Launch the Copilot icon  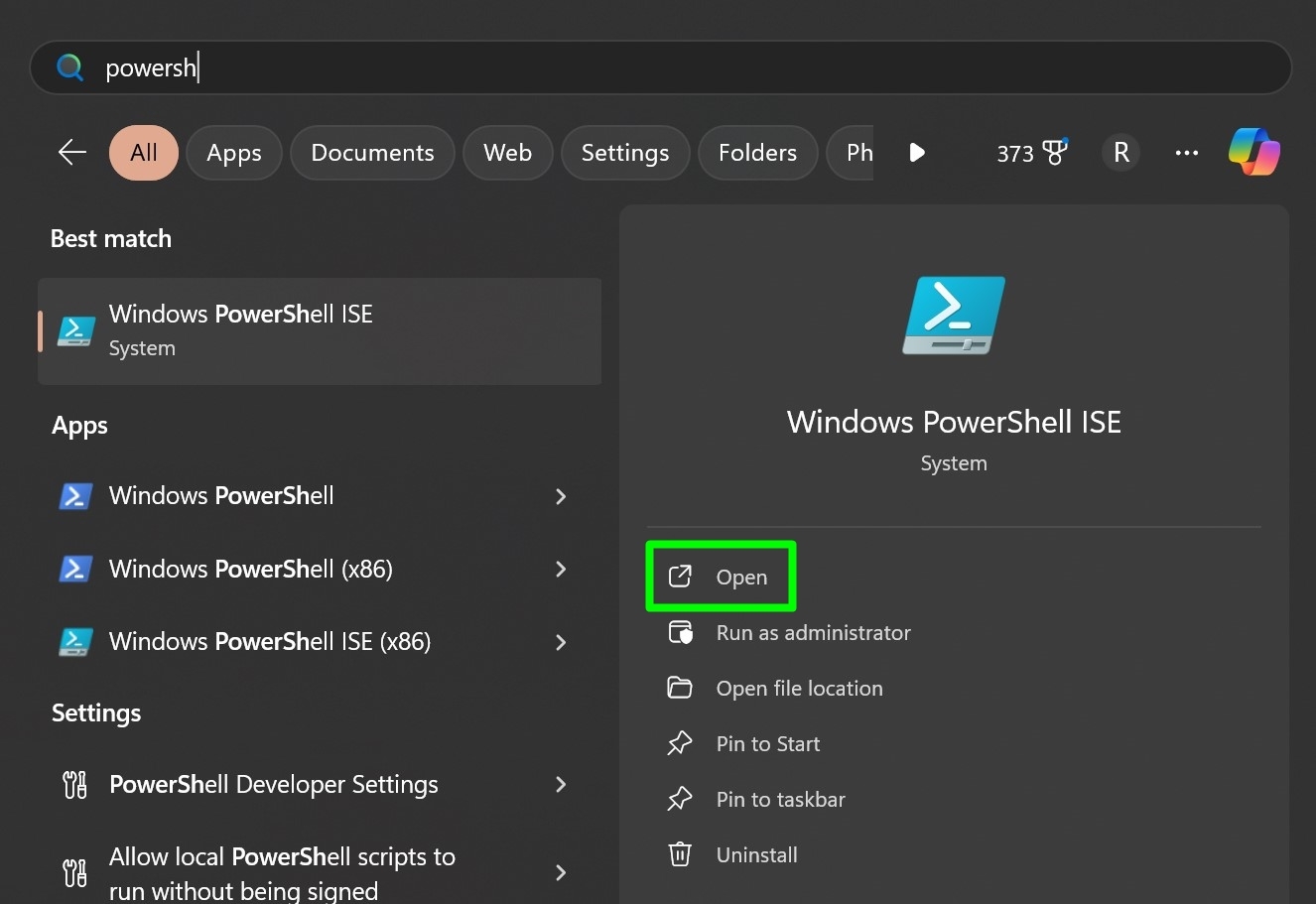click(1254, 152)
